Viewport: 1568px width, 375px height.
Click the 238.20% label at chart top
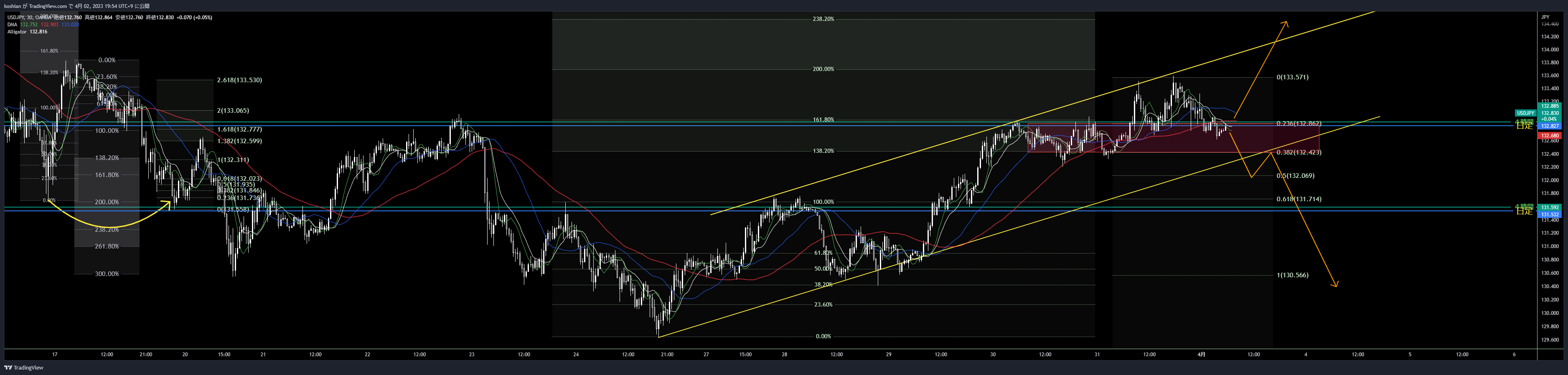823,19
